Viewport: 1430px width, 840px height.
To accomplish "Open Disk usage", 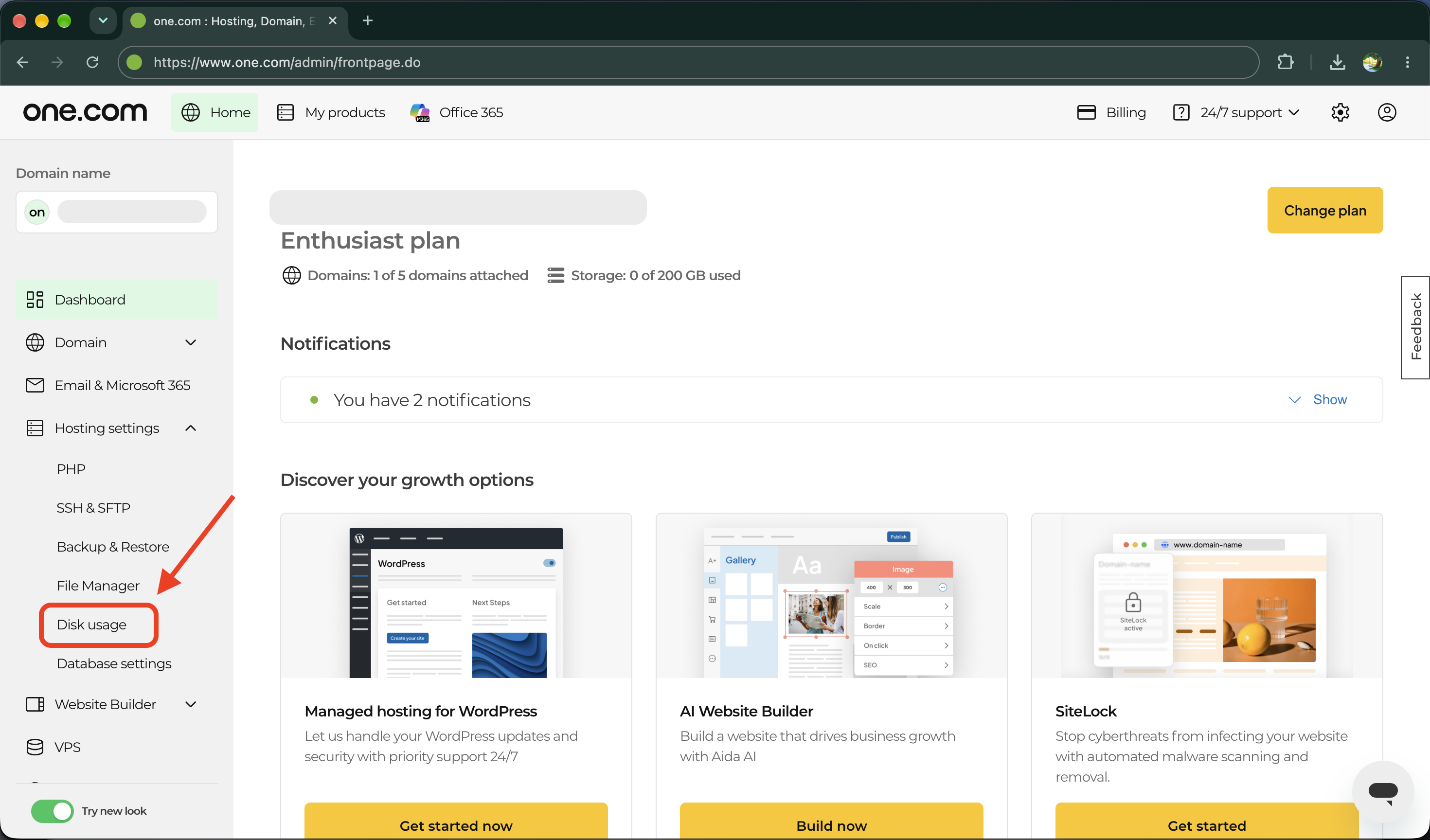I will point(91,625).
